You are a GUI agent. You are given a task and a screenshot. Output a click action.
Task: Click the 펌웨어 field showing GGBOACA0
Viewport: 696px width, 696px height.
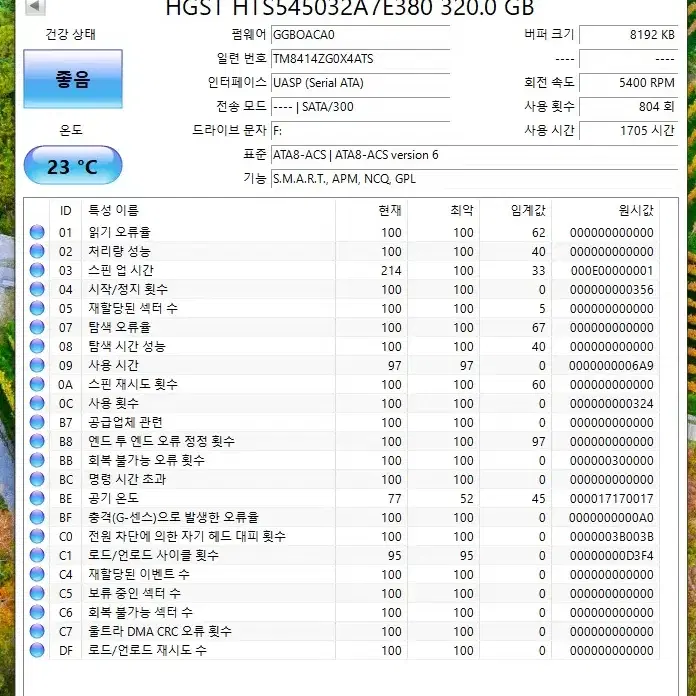click(360, 35)
